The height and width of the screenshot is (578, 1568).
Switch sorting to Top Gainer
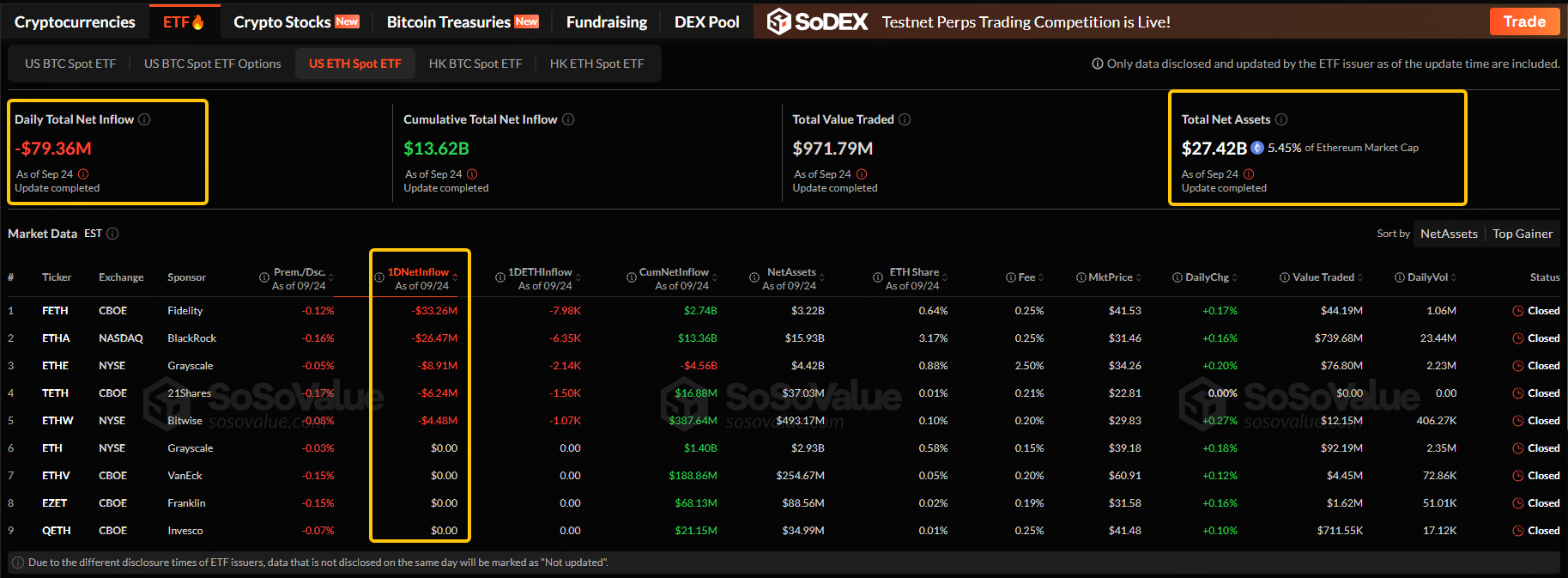click(x=1522, y=234)
